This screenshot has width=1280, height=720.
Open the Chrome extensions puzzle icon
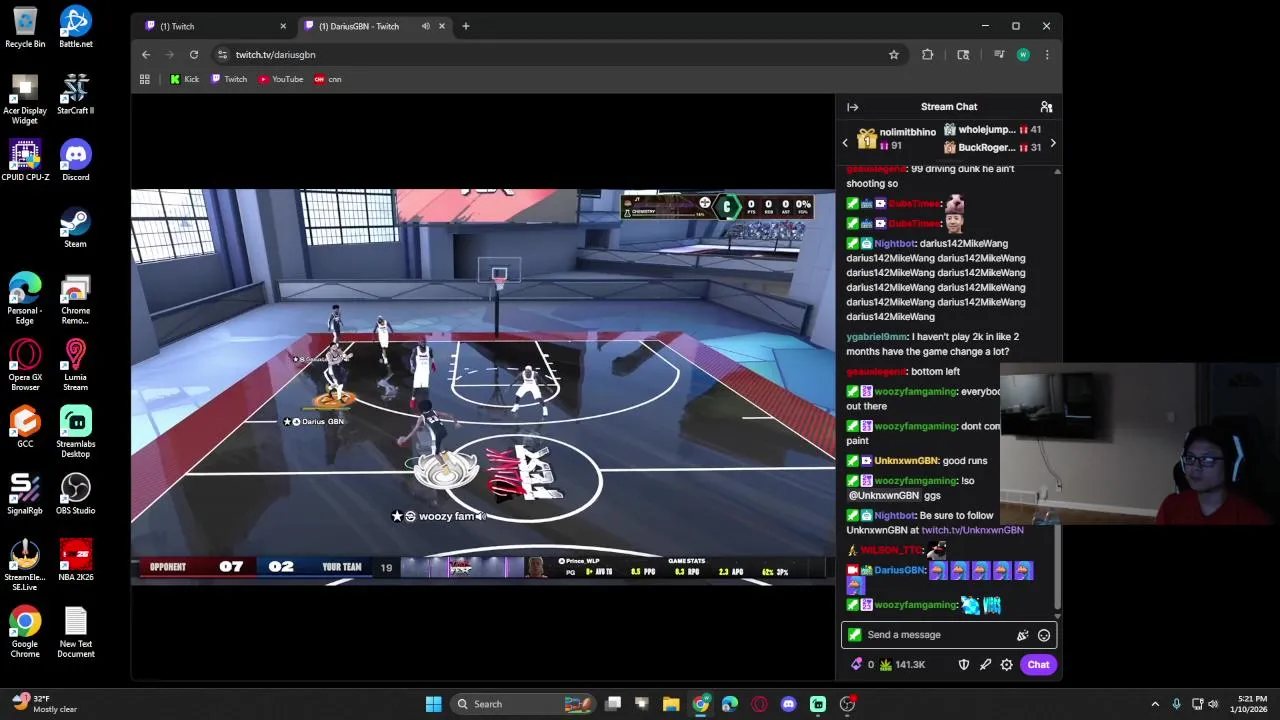928,55
